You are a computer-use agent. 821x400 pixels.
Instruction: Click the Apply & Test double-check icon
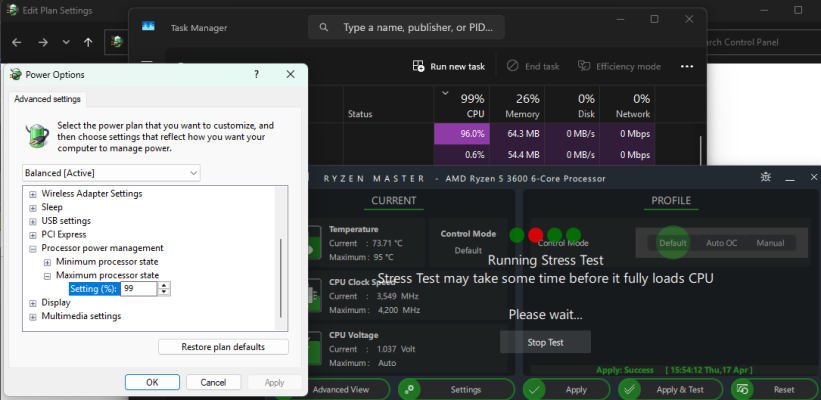(629, 390)
